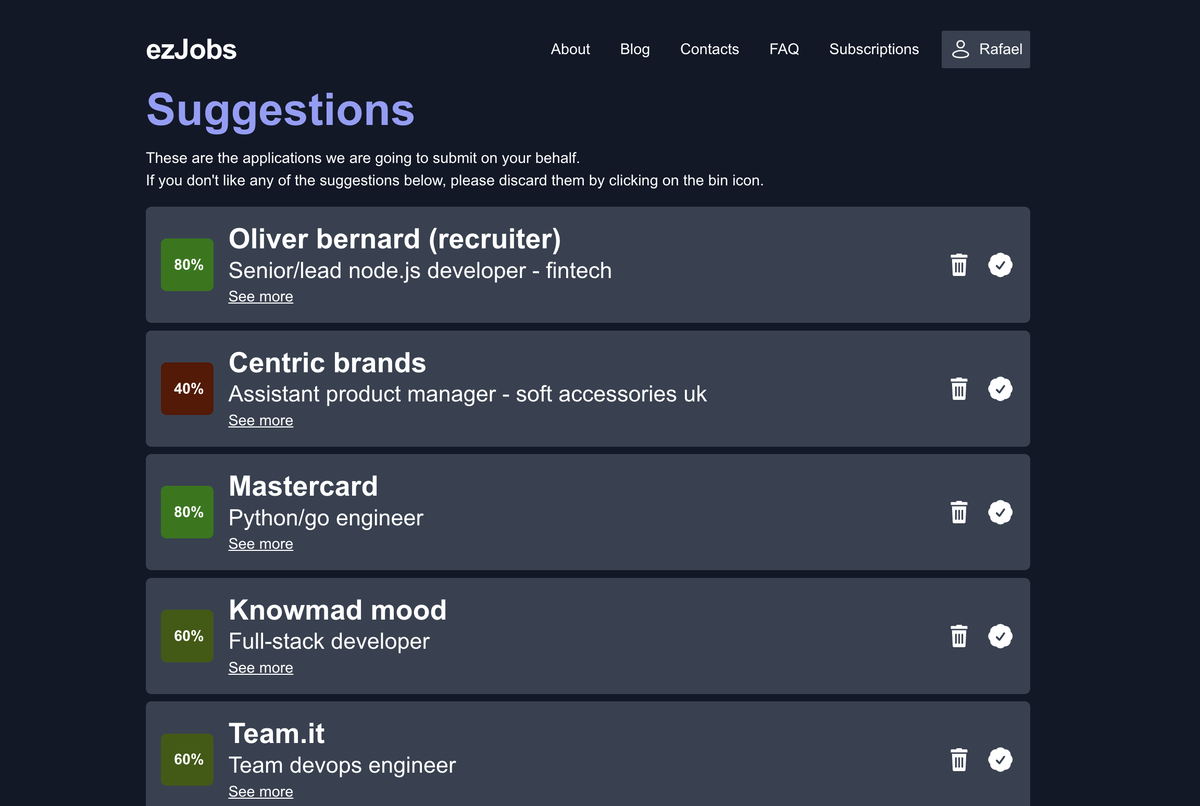Delete the Mastercard suggestion with trash icon
Image resolution: width=1200 pixels, height=806 pixels.
959,512
